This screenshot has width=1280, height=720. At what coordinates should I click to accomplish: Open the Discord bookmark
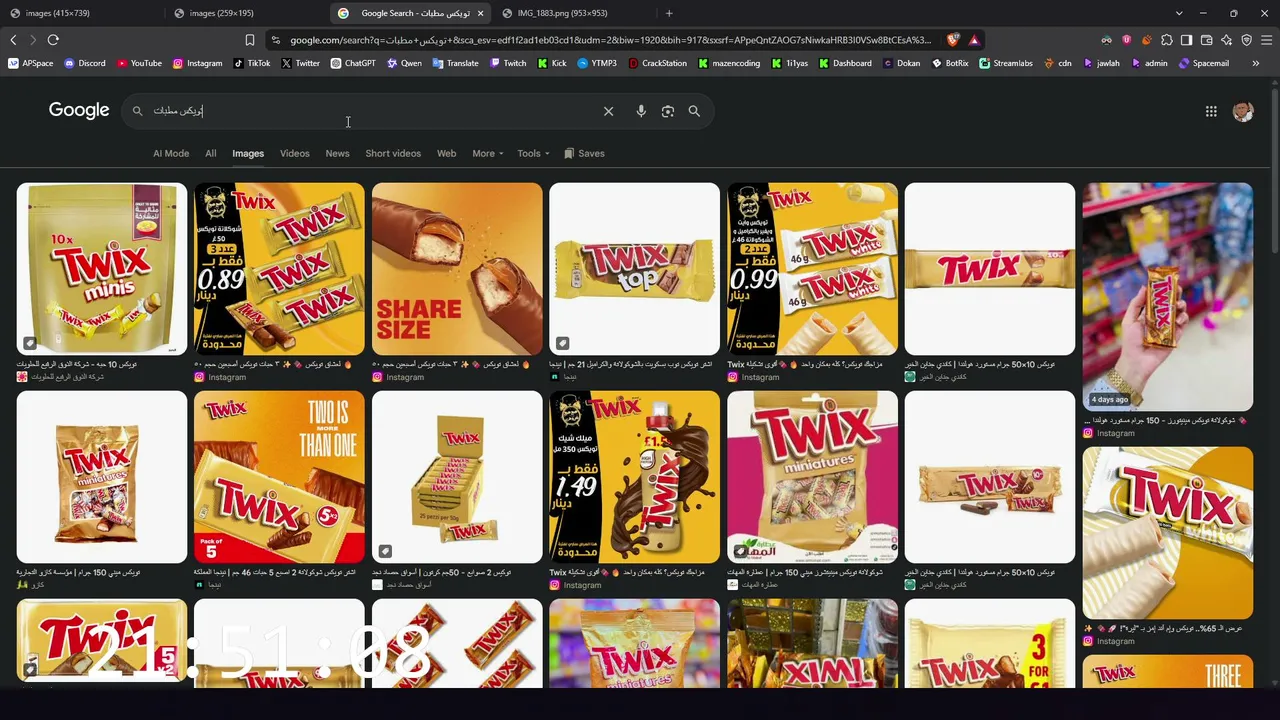coord(85,63)
